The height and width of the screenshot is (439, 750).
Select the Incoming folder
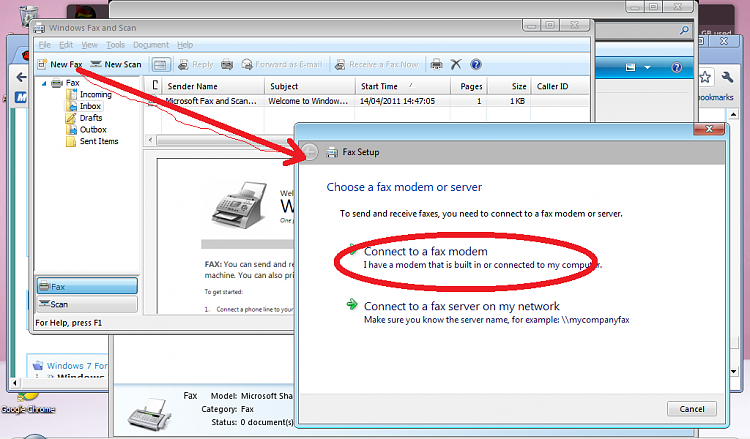coord(89,94)
